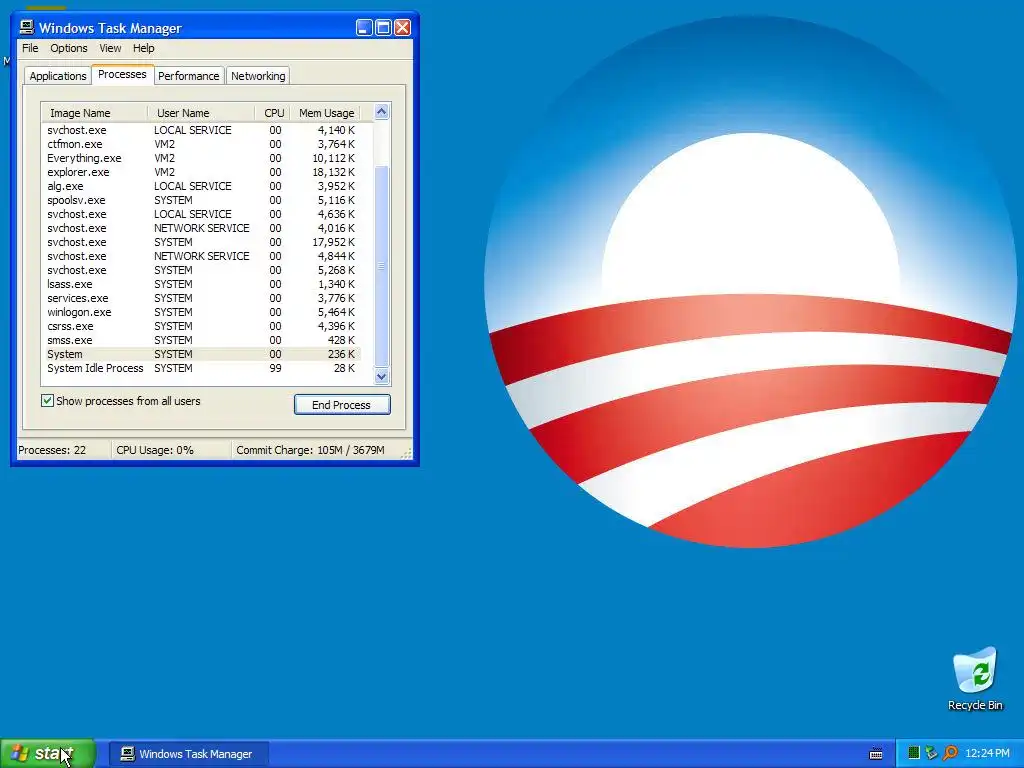Sort by CPU column header

(272, 113)
